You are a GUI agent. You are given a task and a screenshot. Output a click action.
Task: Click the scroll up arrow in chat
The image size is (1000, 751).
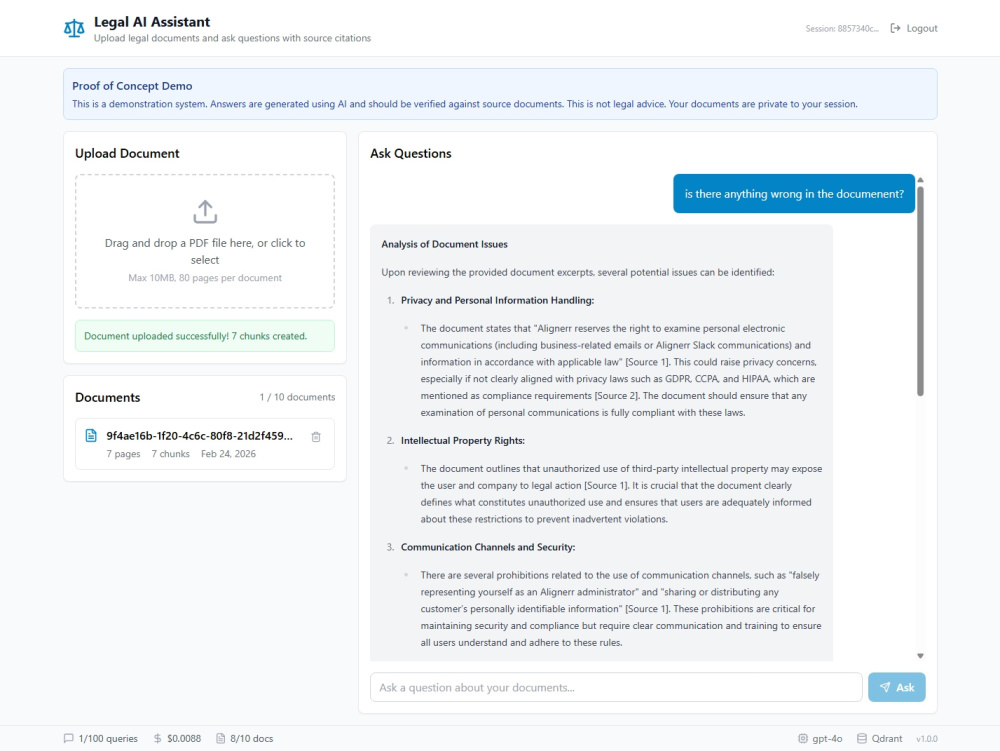click(920, 180)
